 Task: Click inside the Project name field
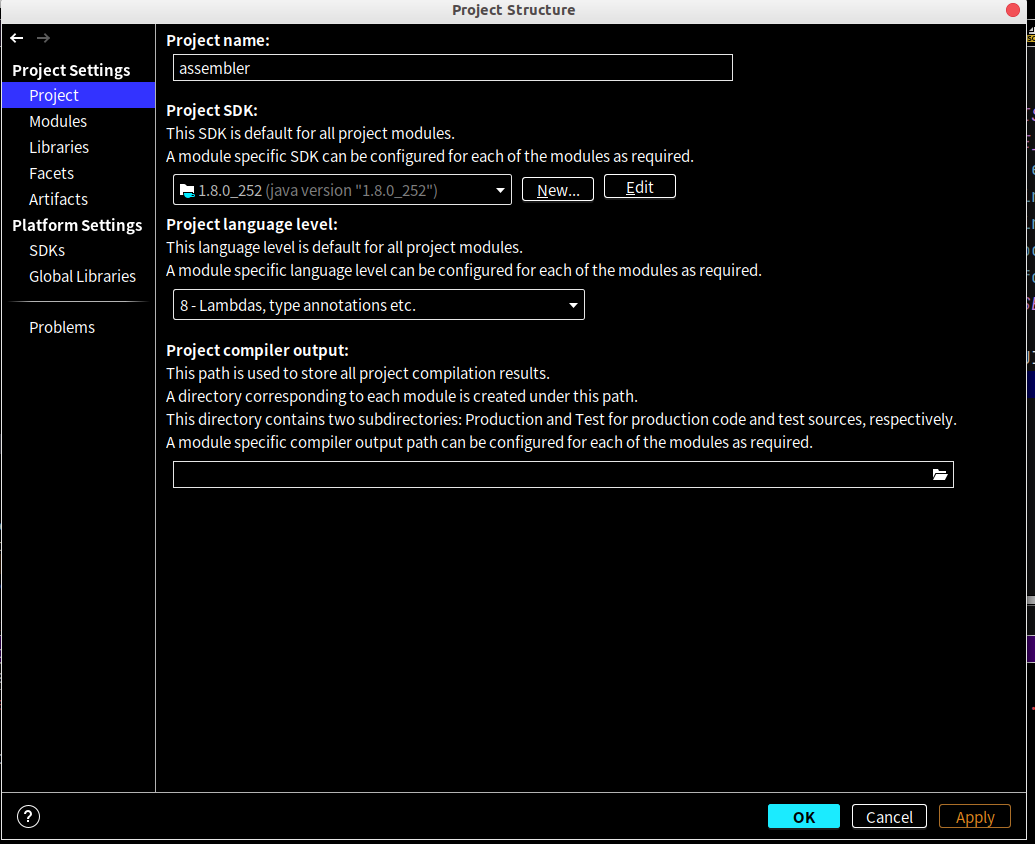pos(450,68)
